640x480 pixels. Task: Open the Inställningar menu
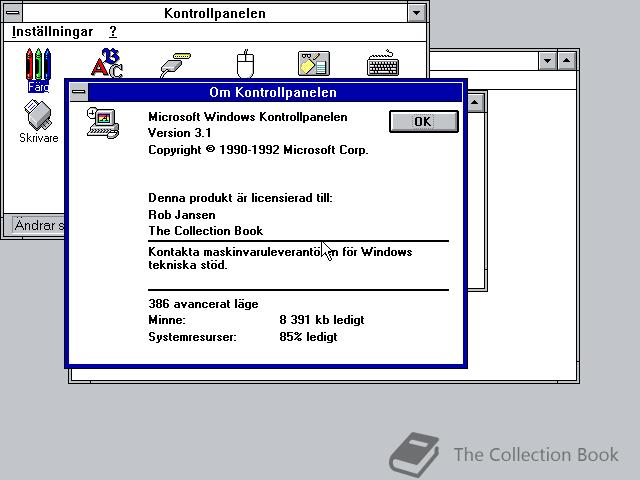[x=52, y=31]
